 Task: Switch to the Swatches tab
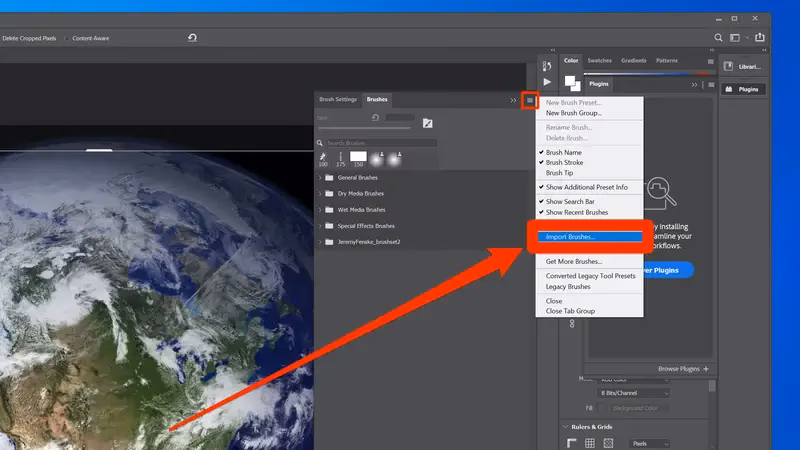599,61
